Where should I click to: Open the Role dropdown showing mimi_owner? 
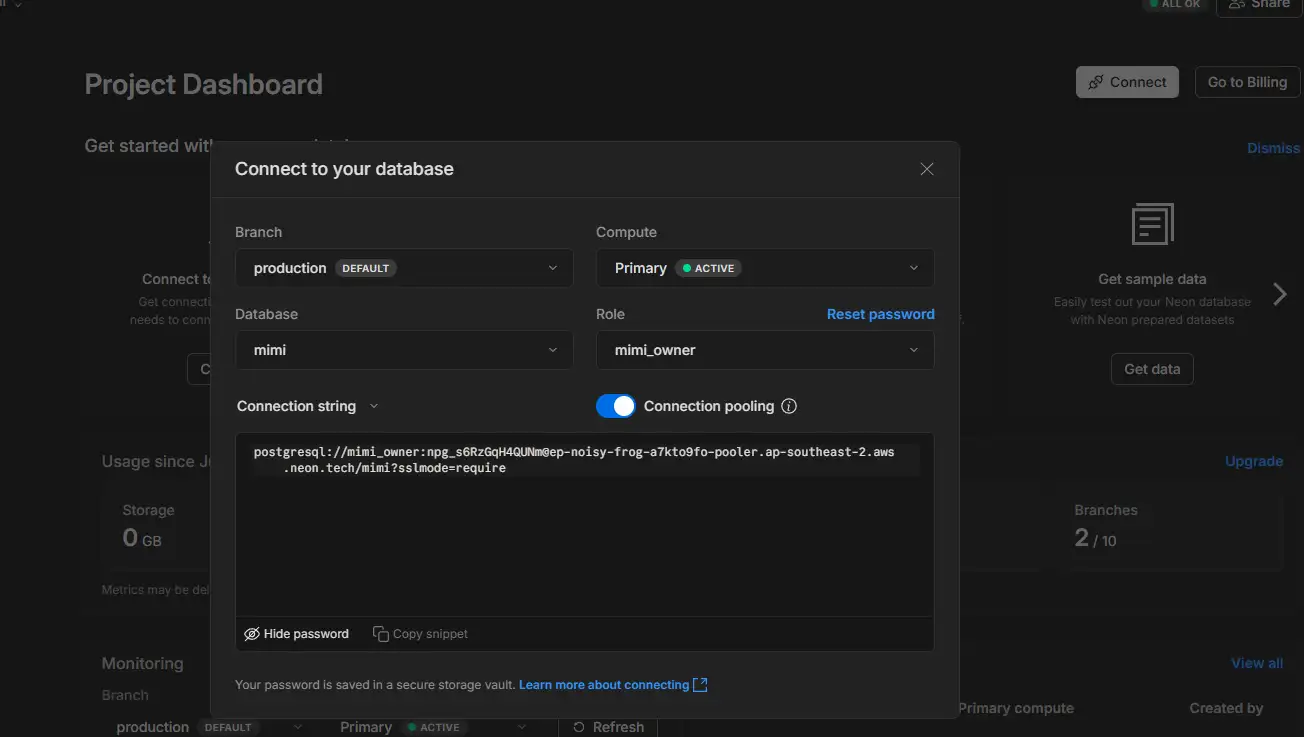[765, 350]
